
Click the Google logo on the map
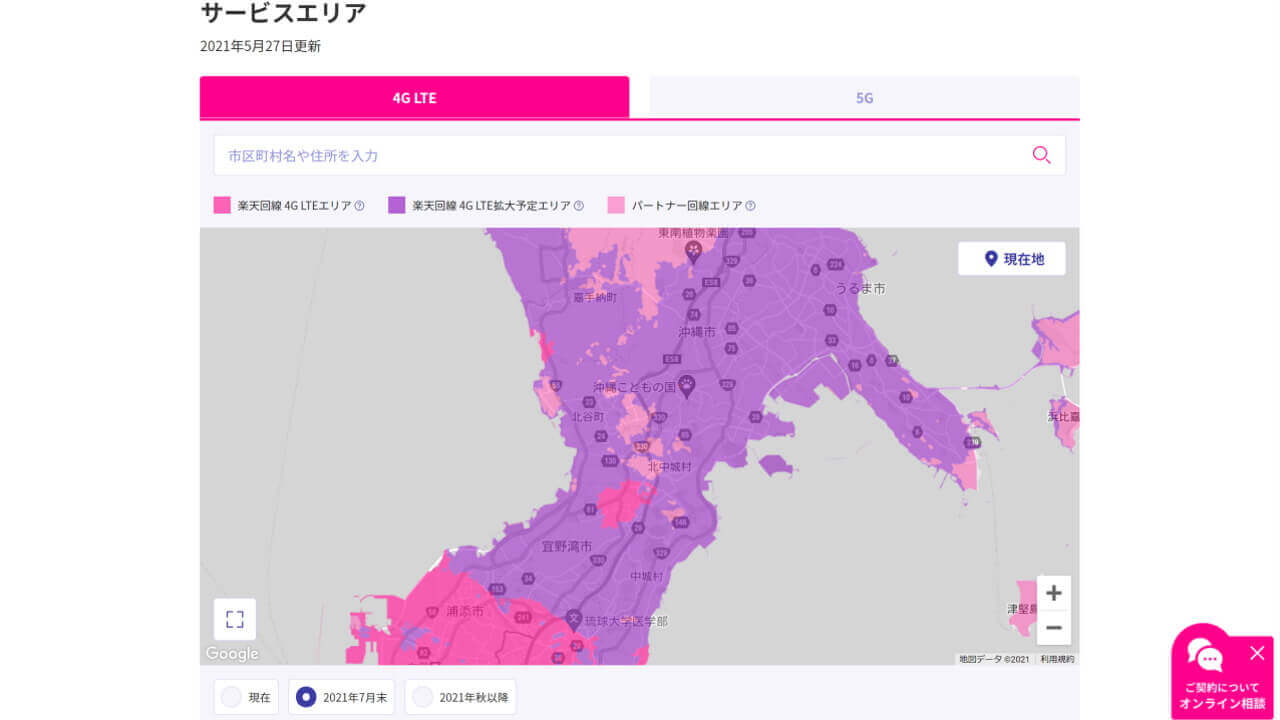point(232,653)
